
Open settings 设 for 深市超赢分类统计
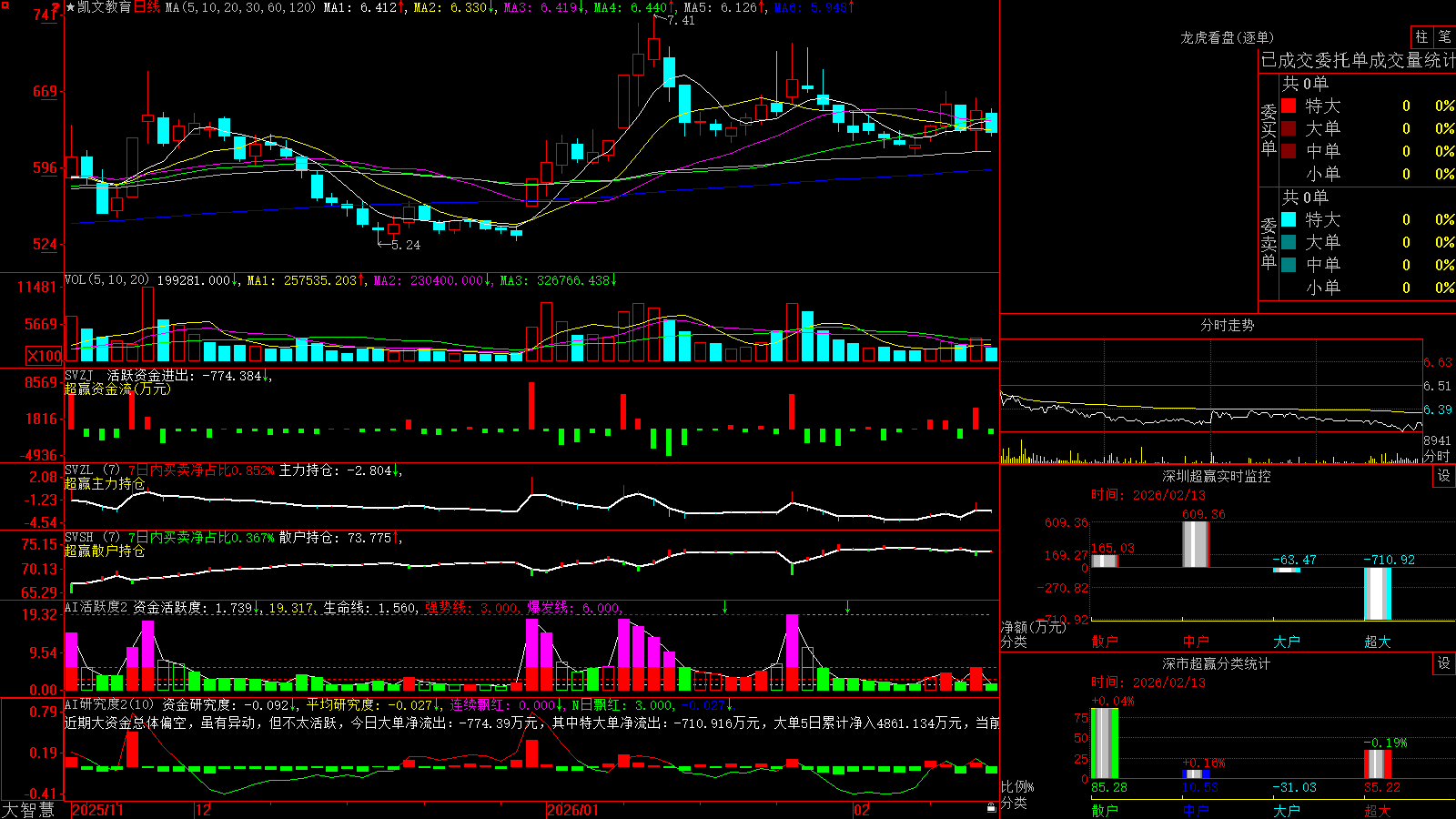coord(1444,663)
